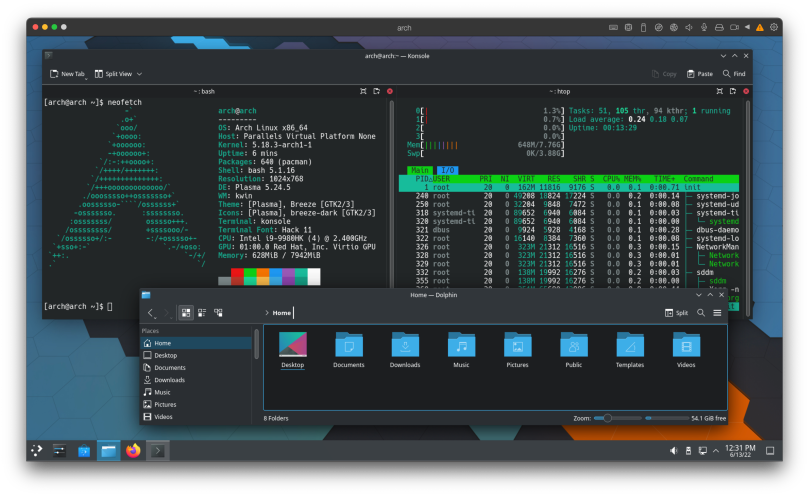Click Find in Konsole toolbar
The height and width of the screenshot is (496, 809).
click(734, 74)
